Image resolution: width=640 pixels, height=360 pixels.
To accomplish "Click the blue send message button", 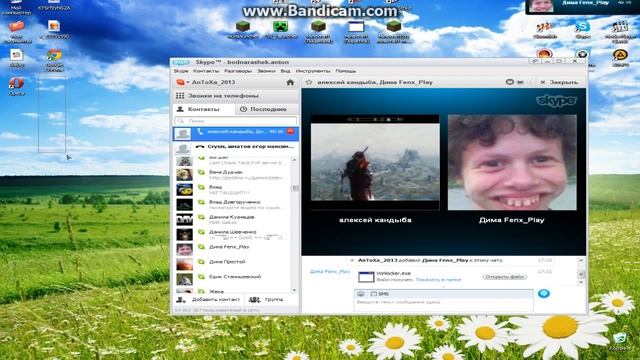I will (544, 293).
